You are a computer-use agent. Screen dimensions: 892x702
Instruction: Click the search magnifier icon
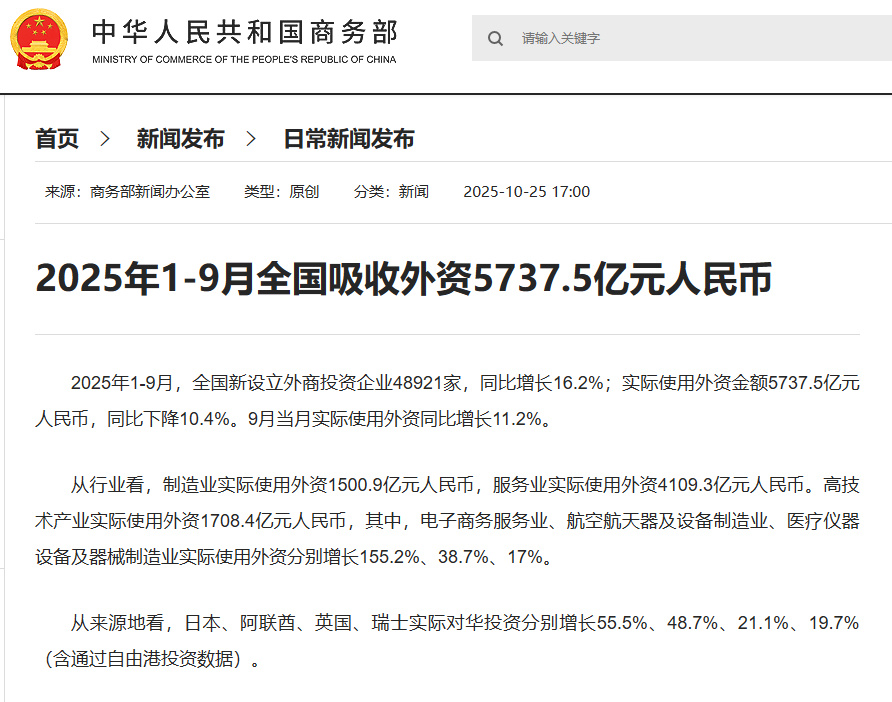click(495, 38)
